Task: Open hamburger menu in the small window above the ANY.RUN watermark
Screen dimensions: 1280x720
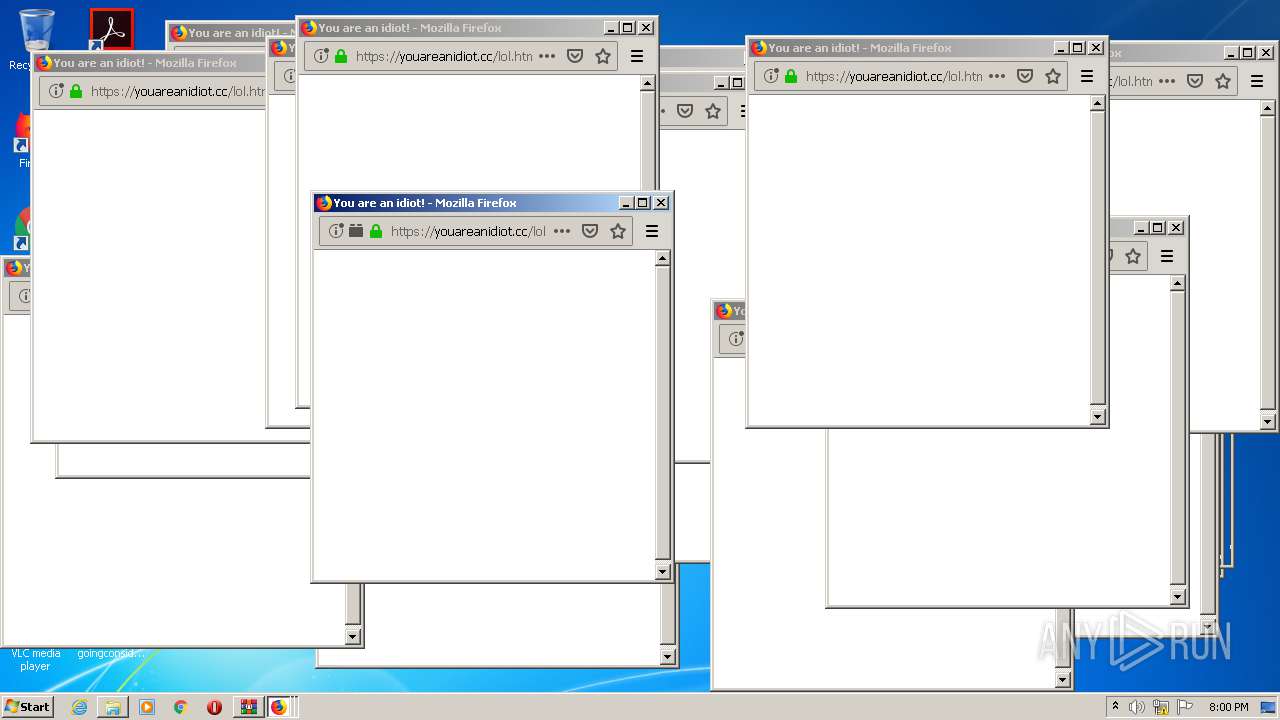Action: pos(1167,256)
